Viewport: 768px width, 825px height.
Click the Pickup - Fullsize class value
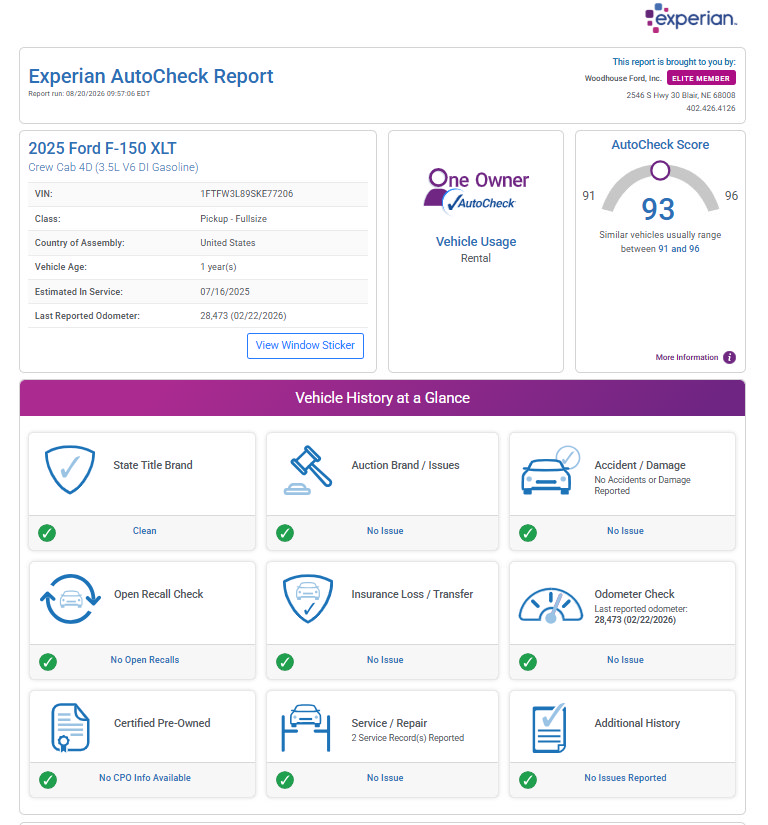(234, 218)
